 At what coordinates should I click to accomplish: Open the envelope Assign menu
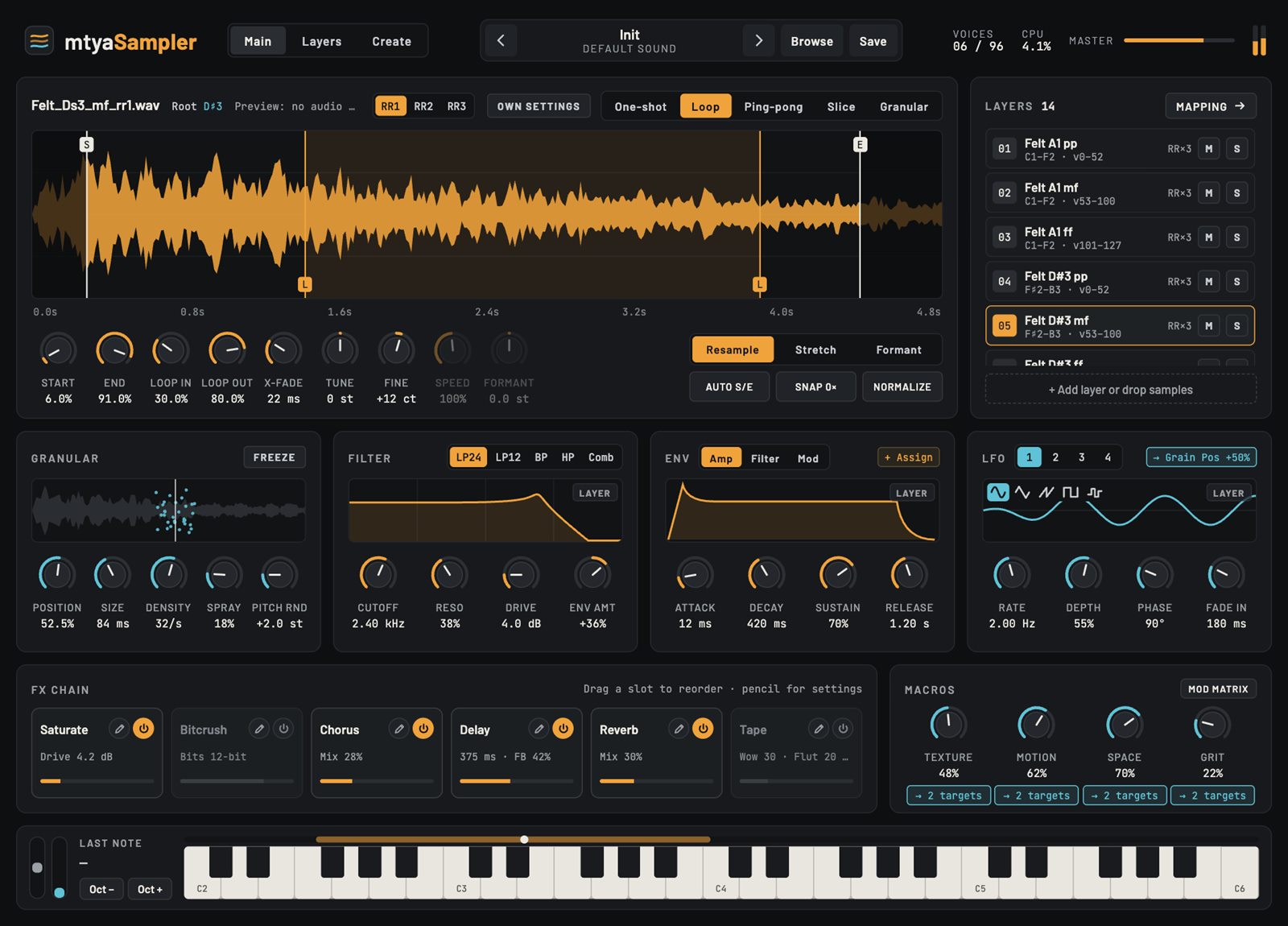[x=909, y=457]
